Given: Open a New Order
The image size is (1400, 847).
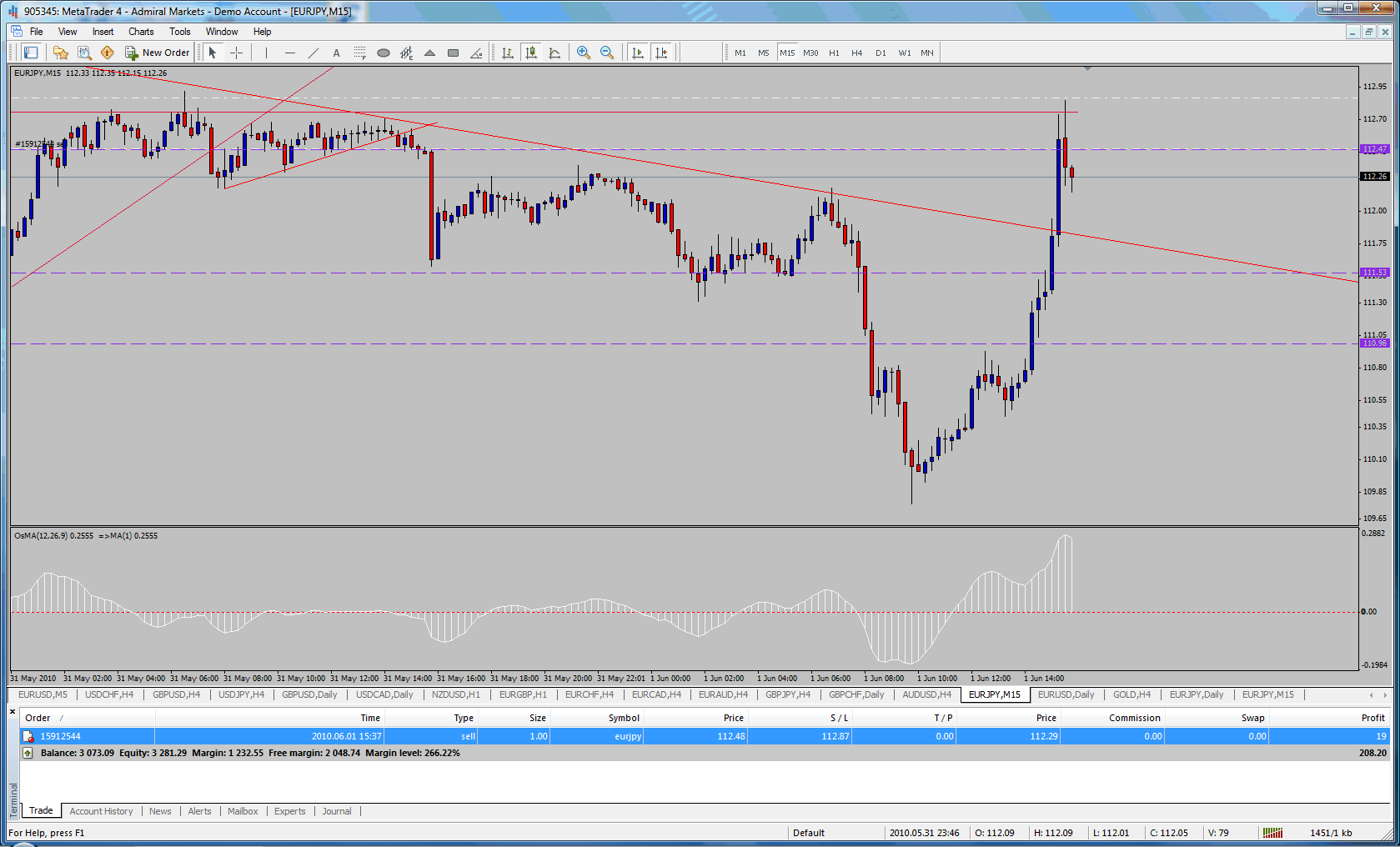Looking at the screenshot, I should tap(158, 53).
